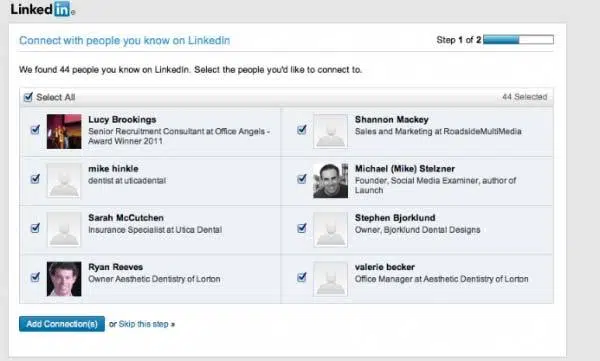Click Shannon Mackey placeholder avatar

coord(331,131)
